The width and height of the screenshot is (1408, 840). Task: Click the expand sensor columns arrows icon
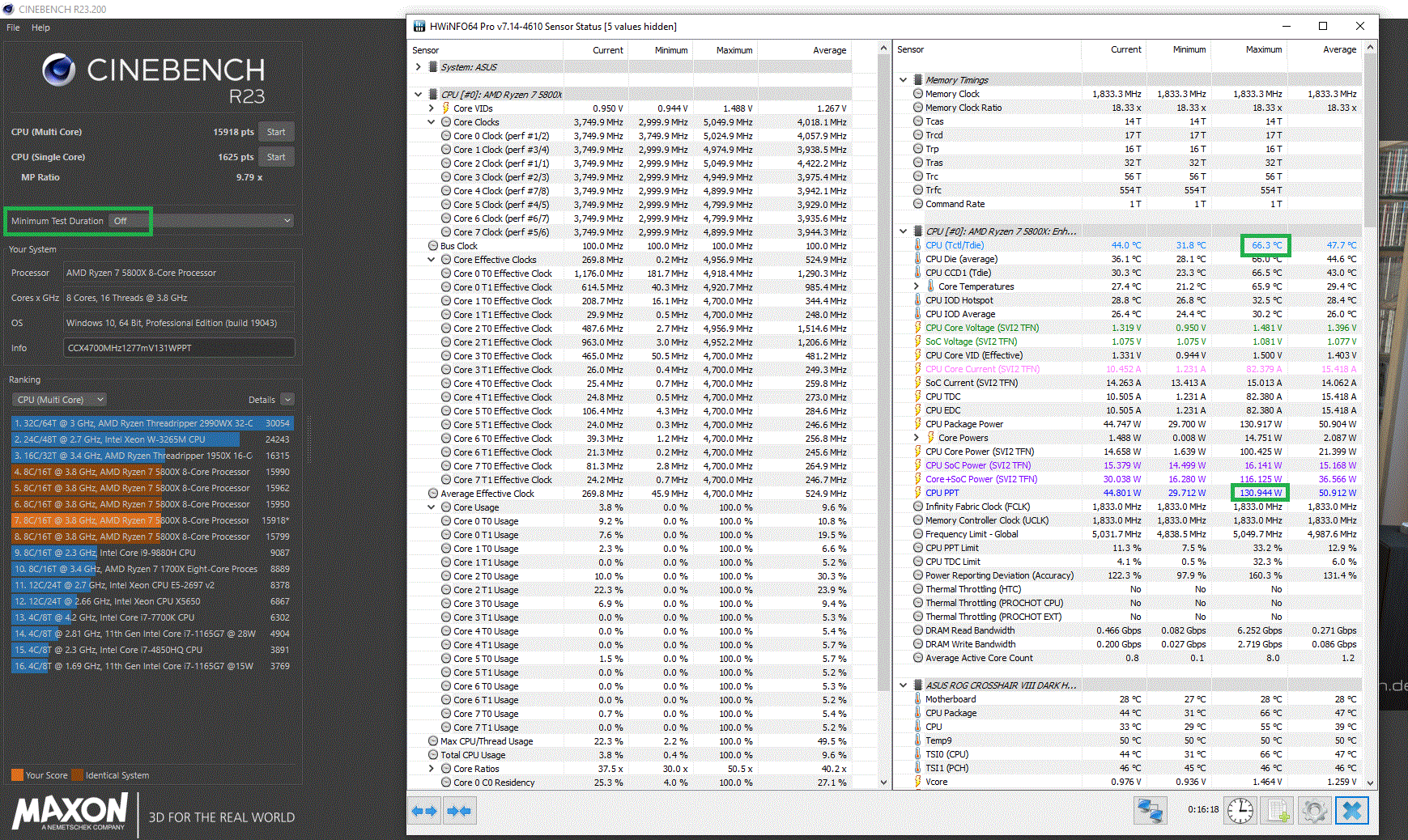pos(424,811)
